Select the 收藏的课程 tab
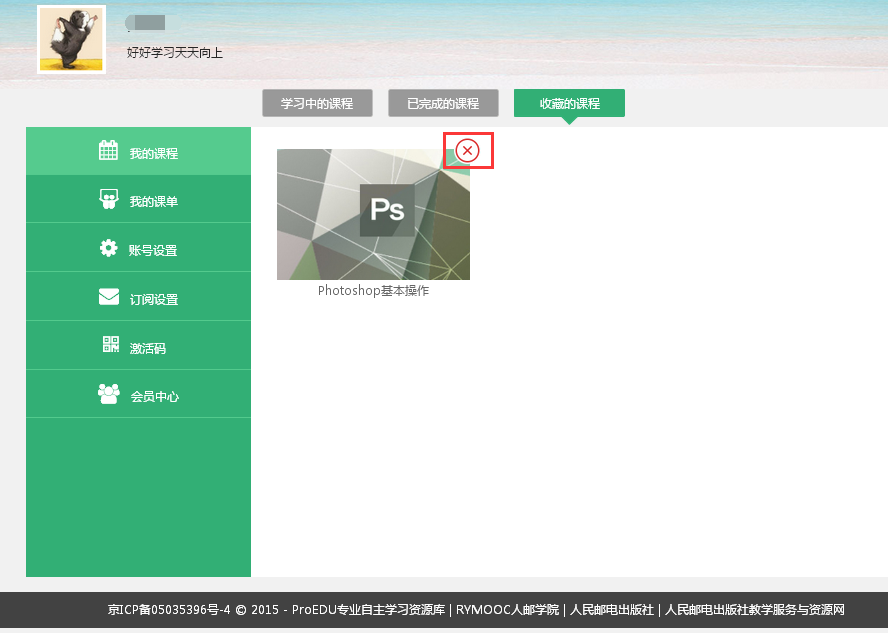This screenshot has width=888, height=633. coord(569,102)
